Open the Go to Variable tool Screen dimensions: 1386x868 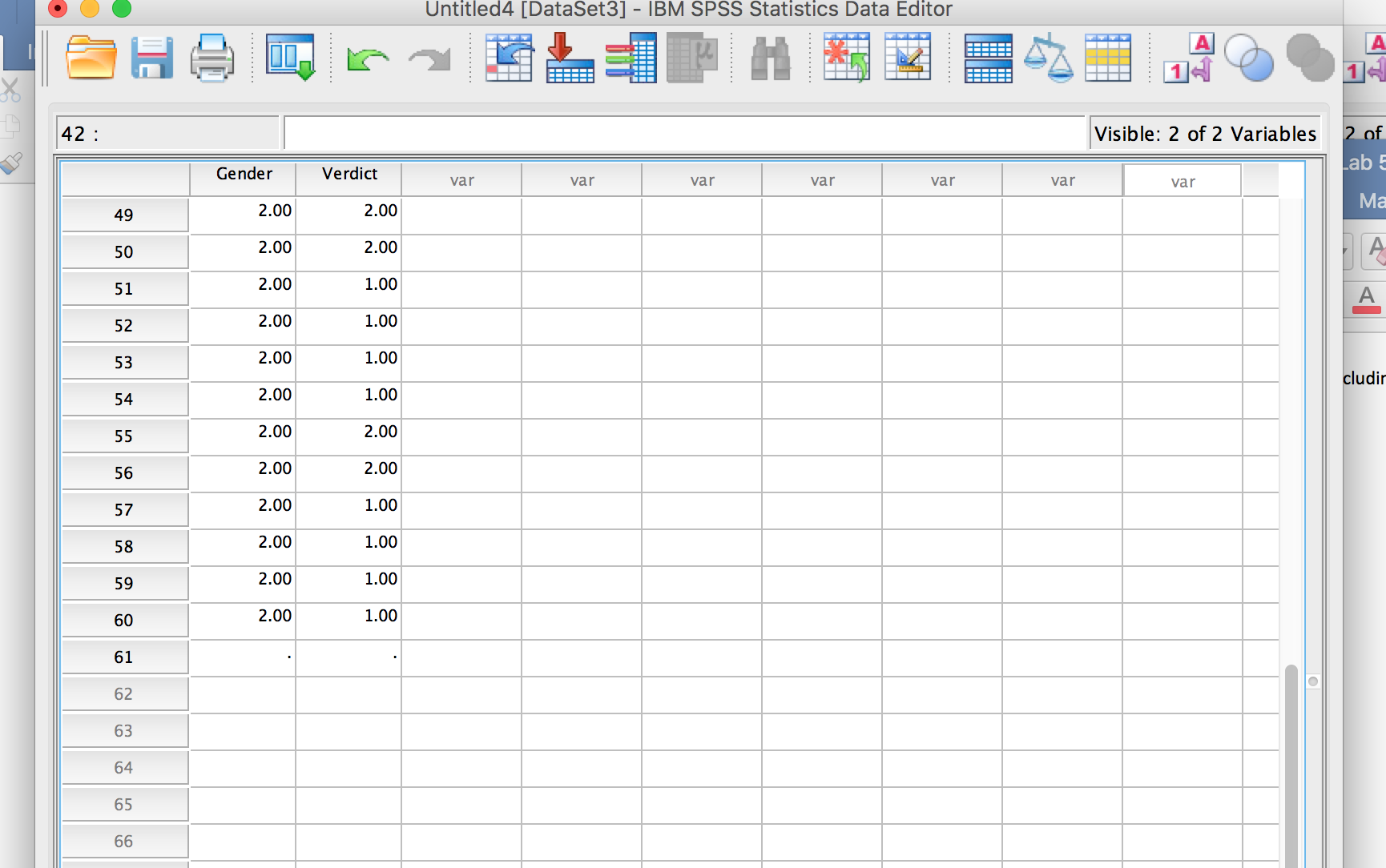[570, 58]
